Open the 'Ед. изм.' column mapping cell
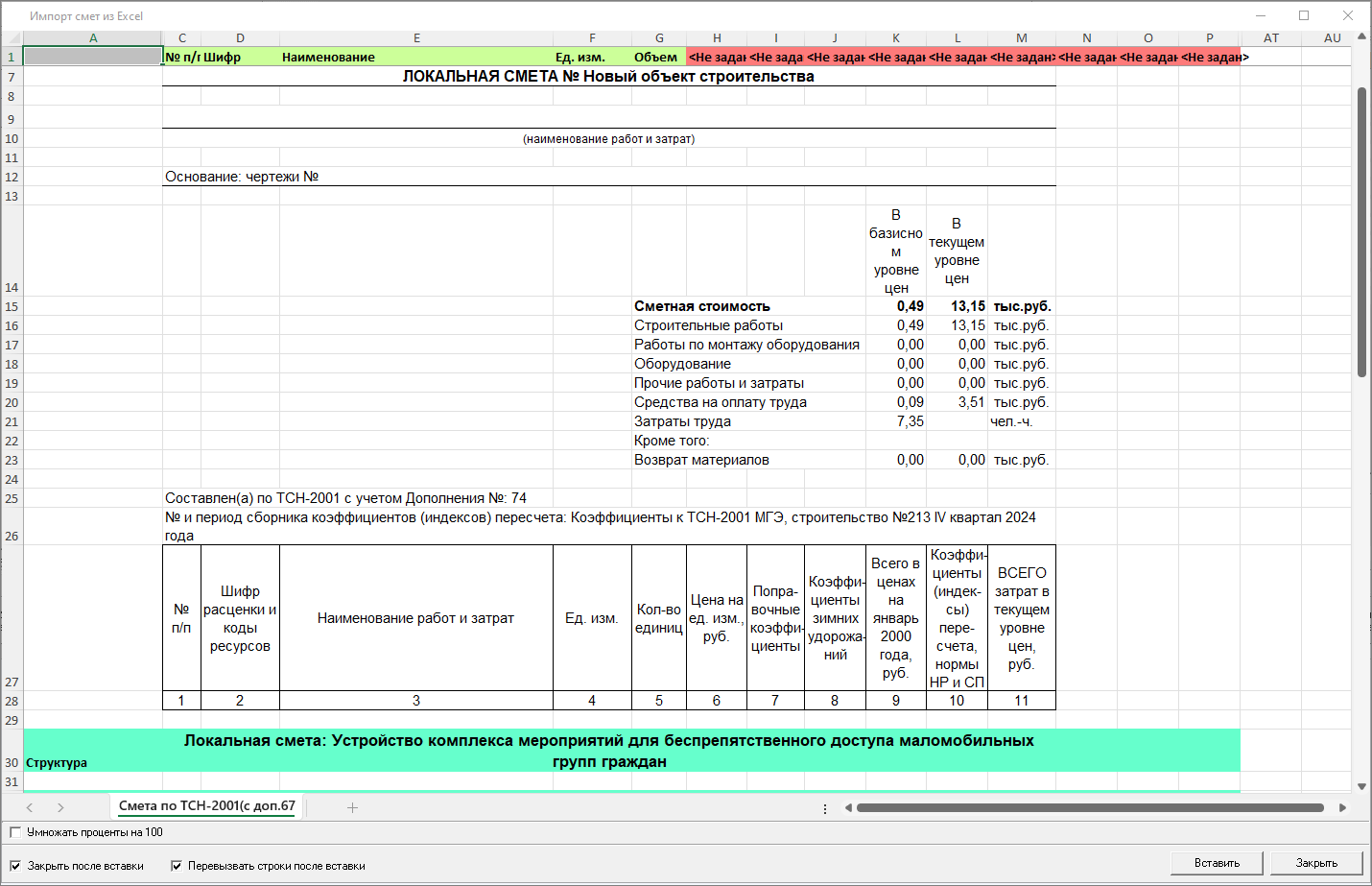1372x886 pixels. point(591,57)
